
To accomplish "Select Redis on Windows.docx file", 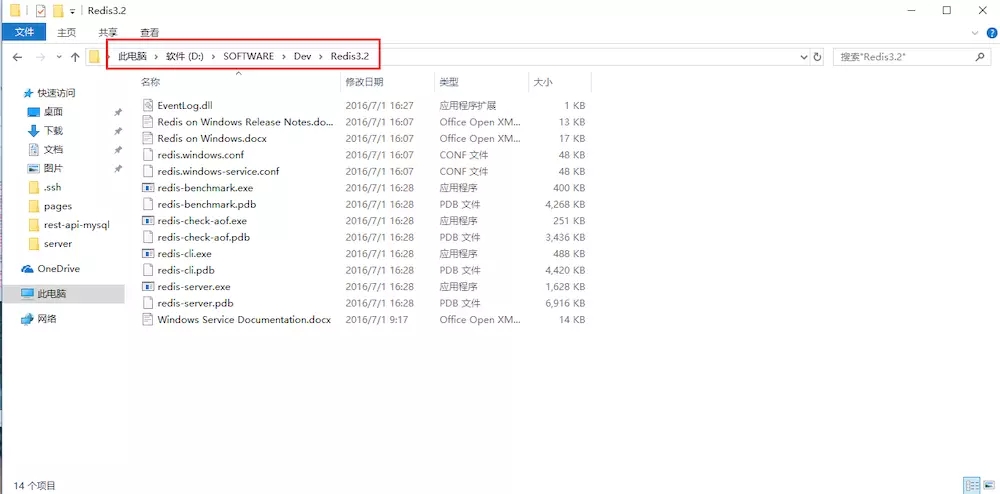I will 212,138.
